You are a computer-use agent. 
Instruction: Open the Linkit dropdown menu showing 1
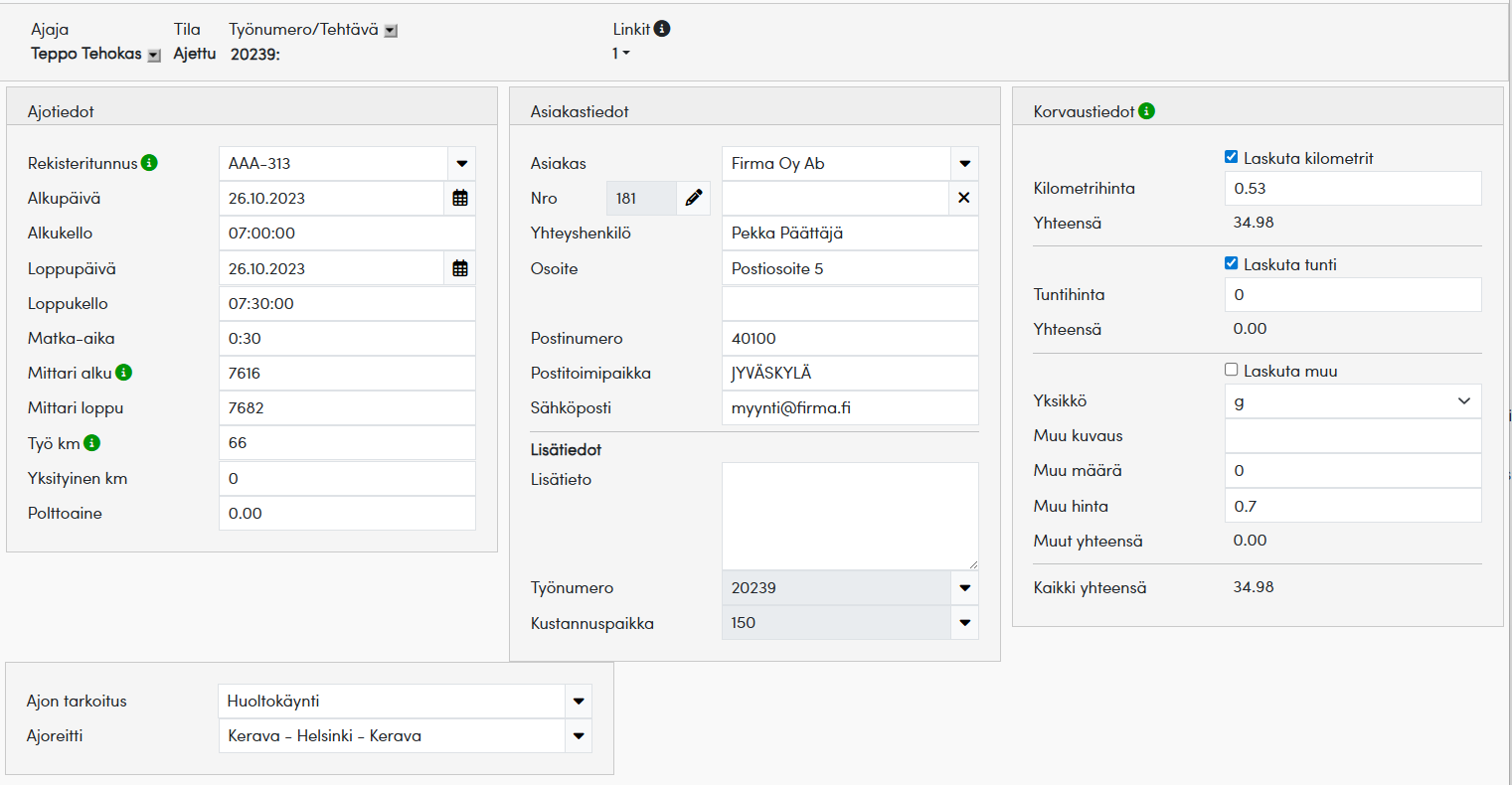[620, 54]
